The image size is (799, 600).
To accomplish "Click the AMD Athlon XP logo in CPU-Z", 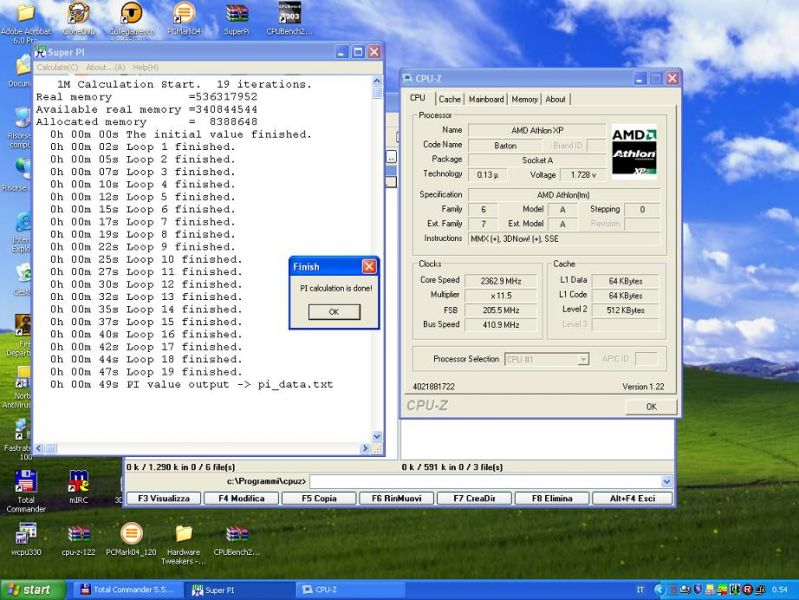I will tap(634, 151).
